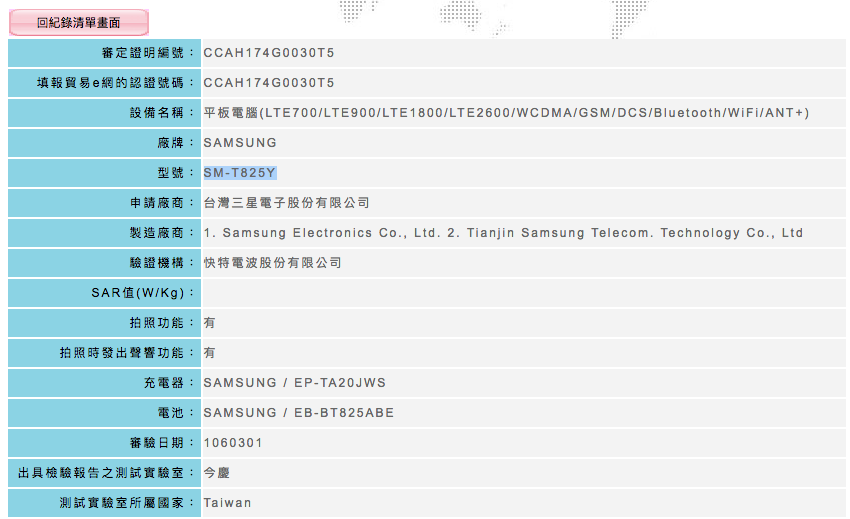Click the 審定證明編號 label
850x519 pixels.
(147, 53)
